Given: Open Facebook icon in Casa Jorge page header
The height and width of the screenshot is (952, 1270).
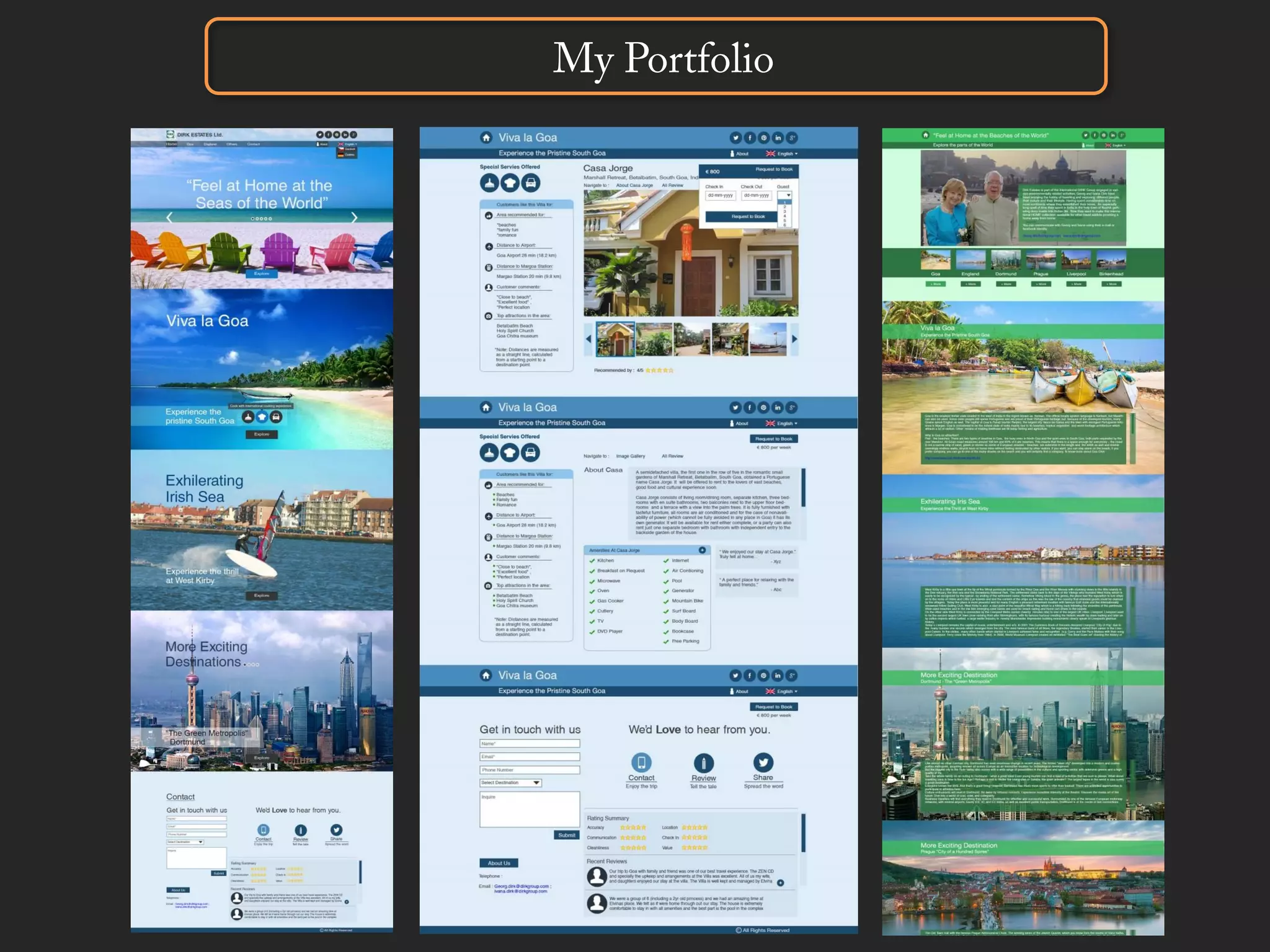Looking at the screenshot, I should coord(750,138).
